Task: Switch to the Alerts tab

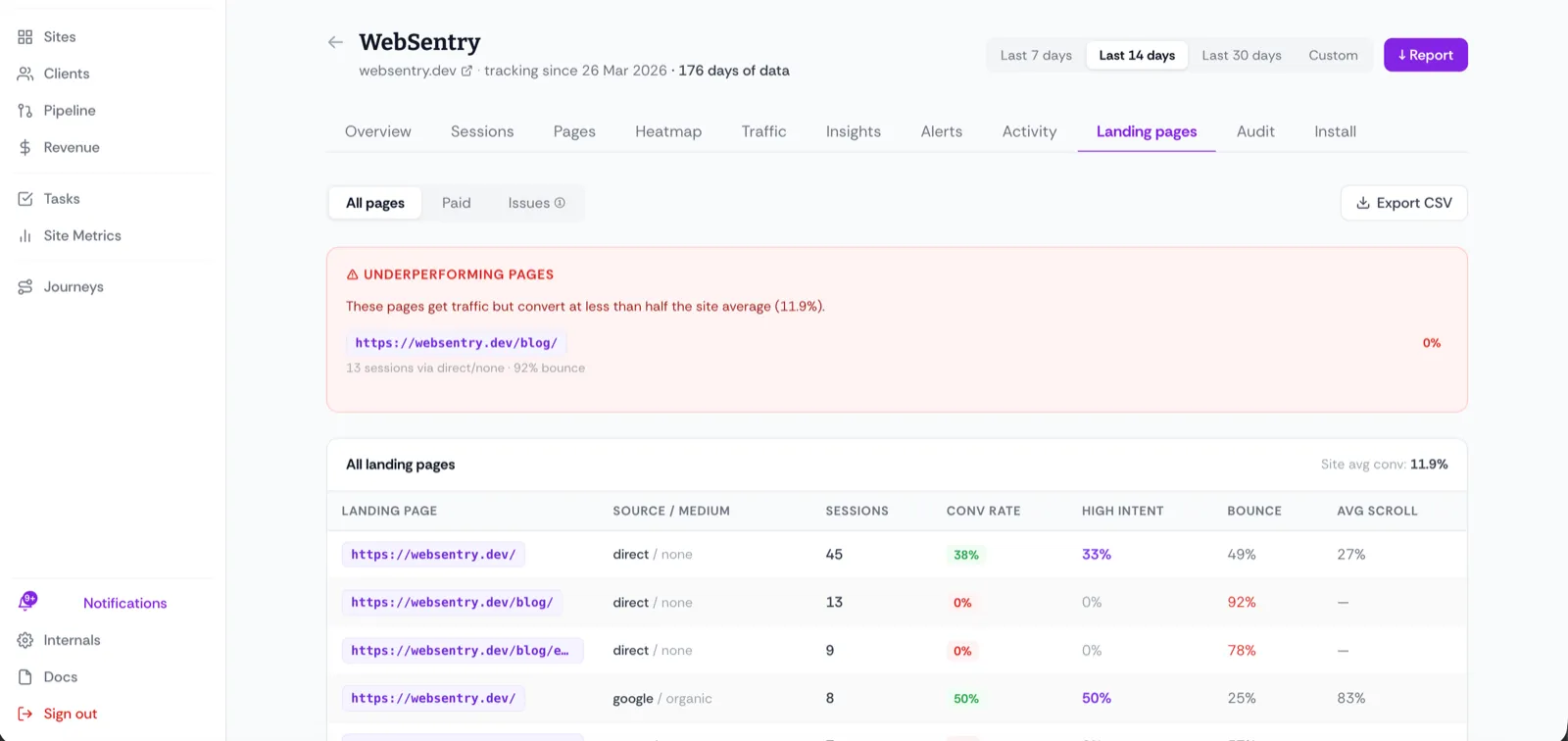Action: click(x=942, y=131)
